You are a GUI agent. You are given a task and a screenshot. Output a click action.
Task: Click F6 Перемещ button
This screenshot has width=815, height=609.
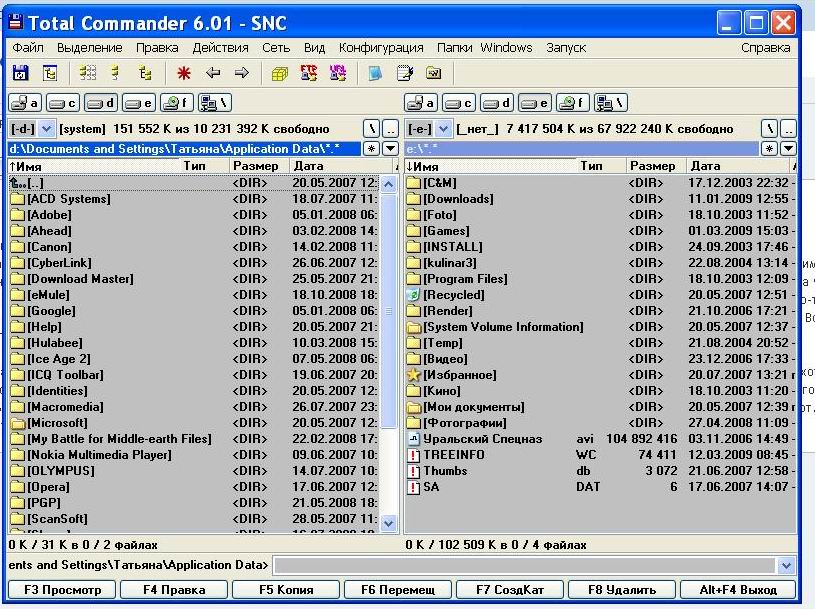click(398, 590)
